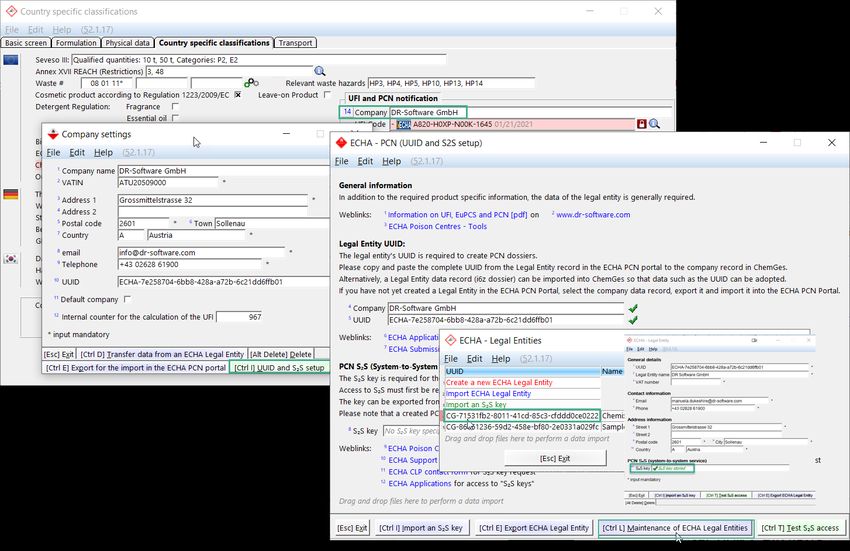Click Transfer data from an ECHA Legal Entity
This screenshot has height=551, width=850.
(162, 354)
